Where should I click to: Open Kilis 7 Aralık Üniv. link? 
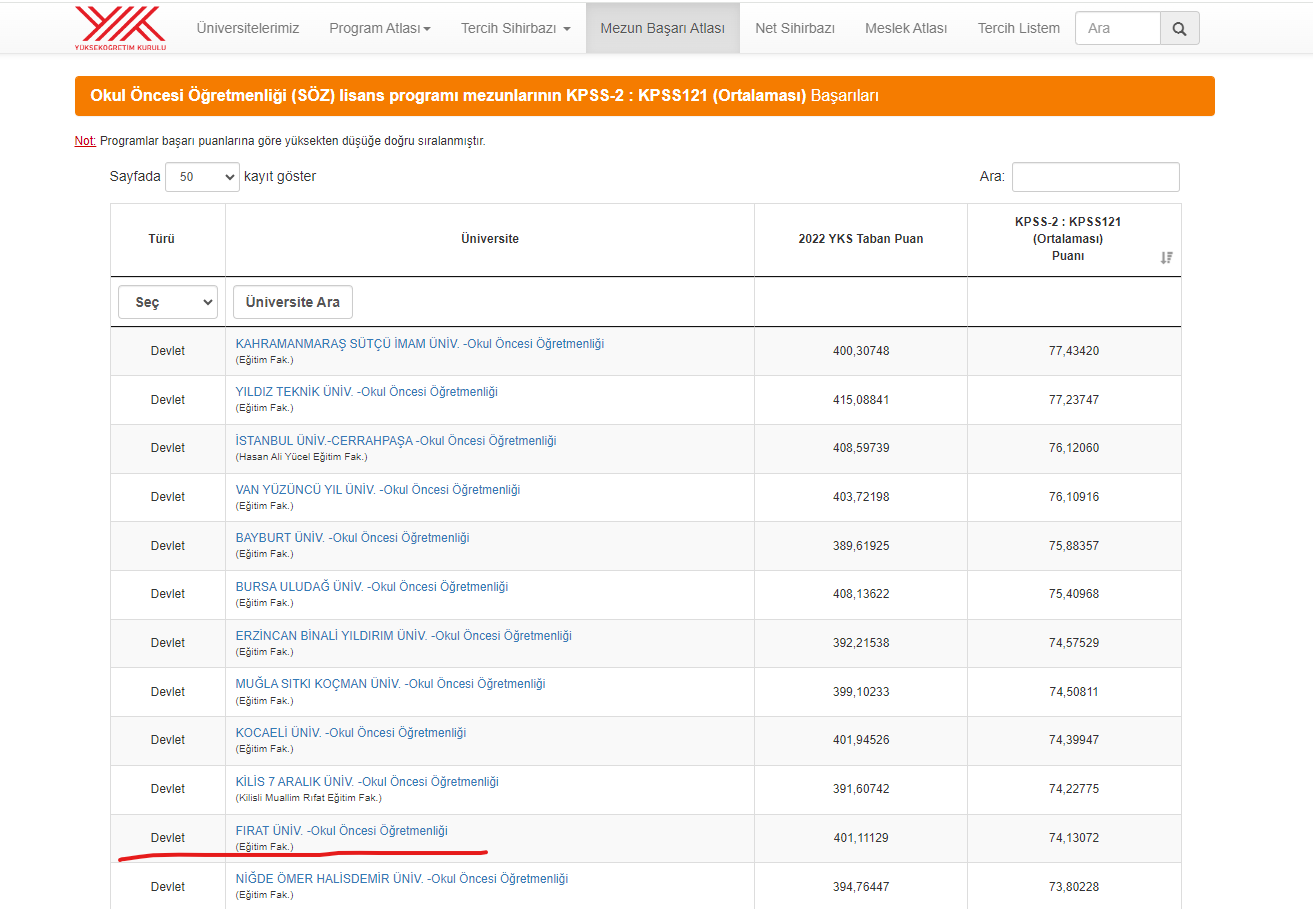point(368,782)
